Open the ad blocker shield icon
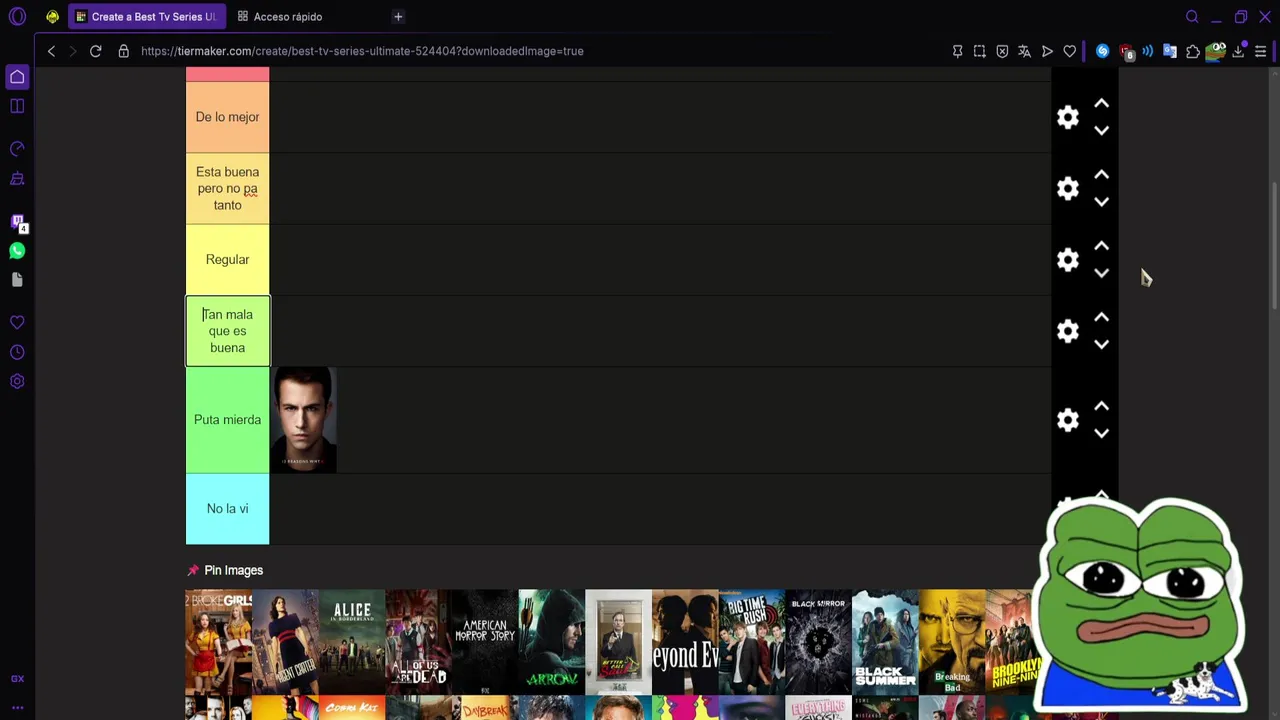Image resolution: width=1280 pixels, height=720 pixels. click(x=1002, y=51)
